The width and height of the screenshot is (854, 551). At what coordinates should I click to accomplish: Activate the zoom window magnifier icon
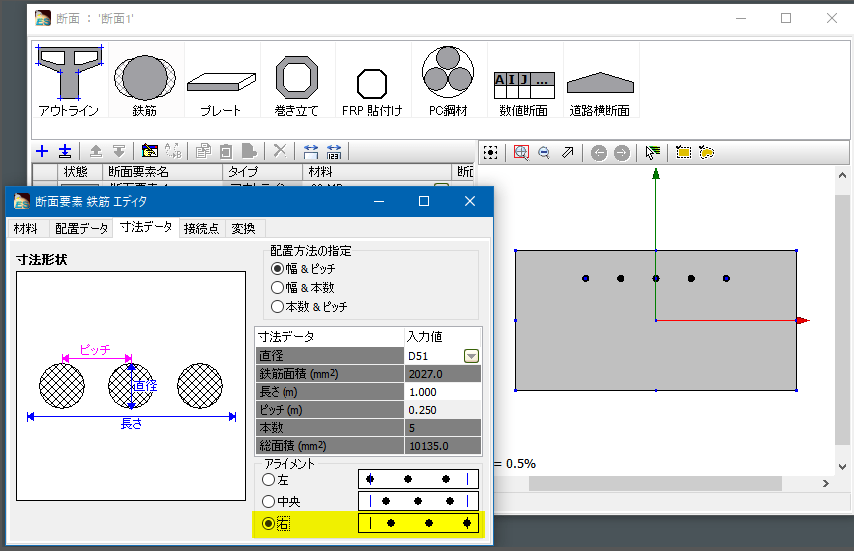point(521,152)
